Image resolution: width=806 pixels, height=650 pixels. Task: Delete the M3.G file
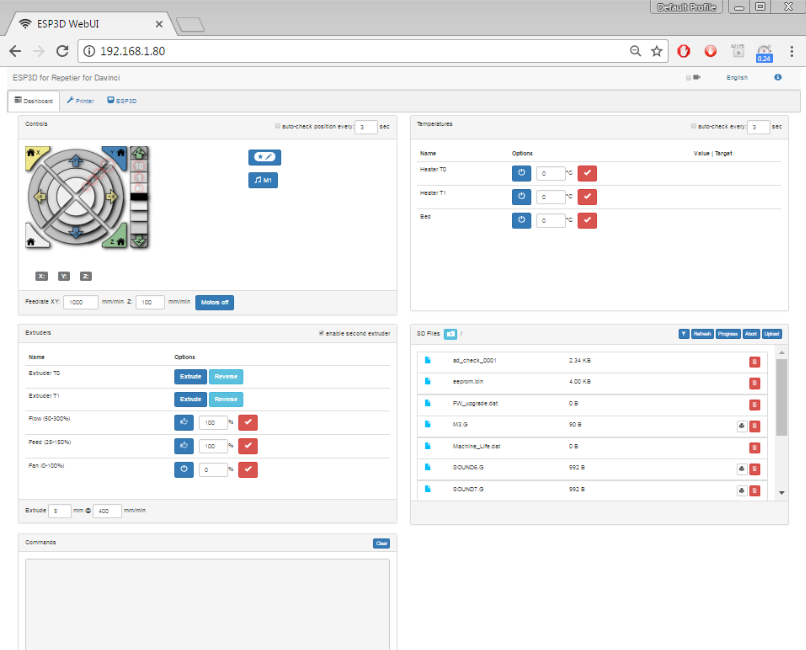(755, 426)
